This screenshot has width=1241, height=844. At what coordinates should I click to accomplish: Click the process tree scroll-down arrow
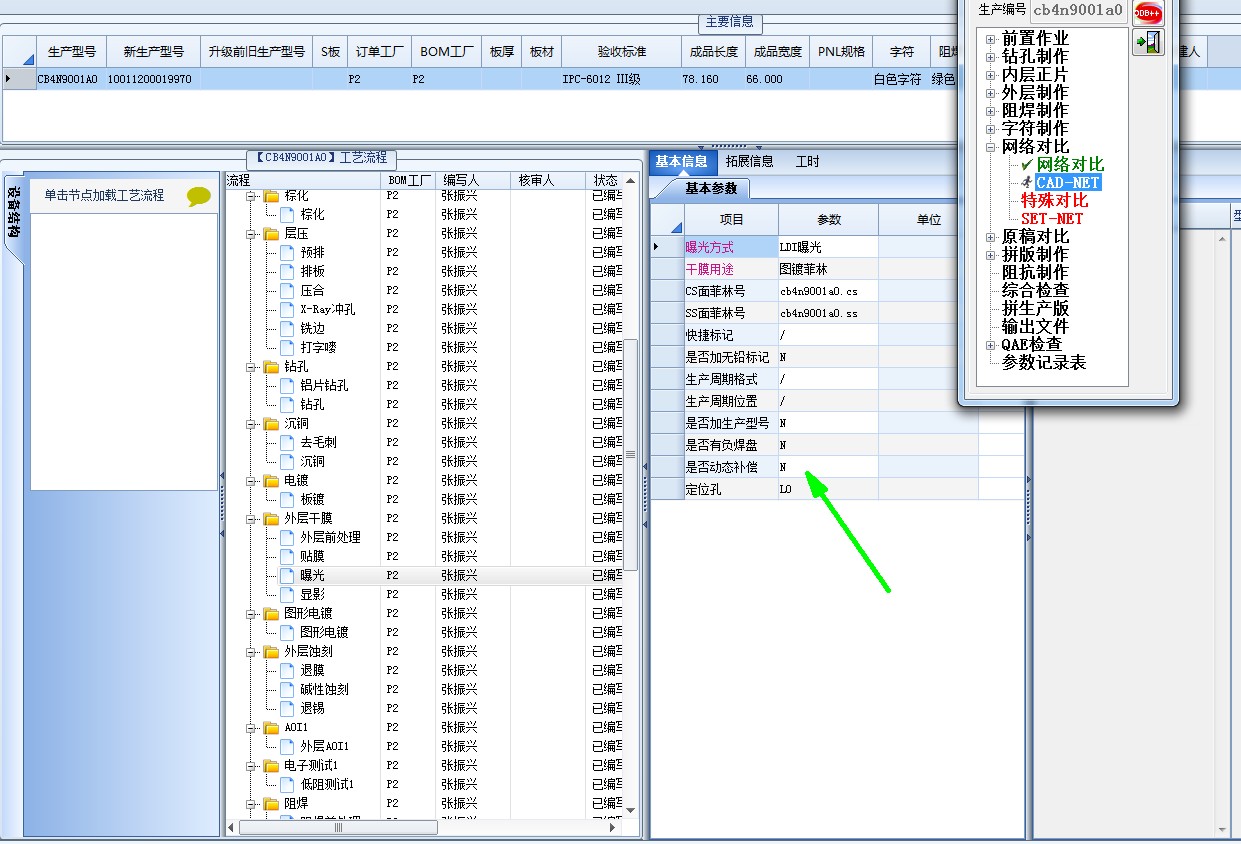click(631, 809)
